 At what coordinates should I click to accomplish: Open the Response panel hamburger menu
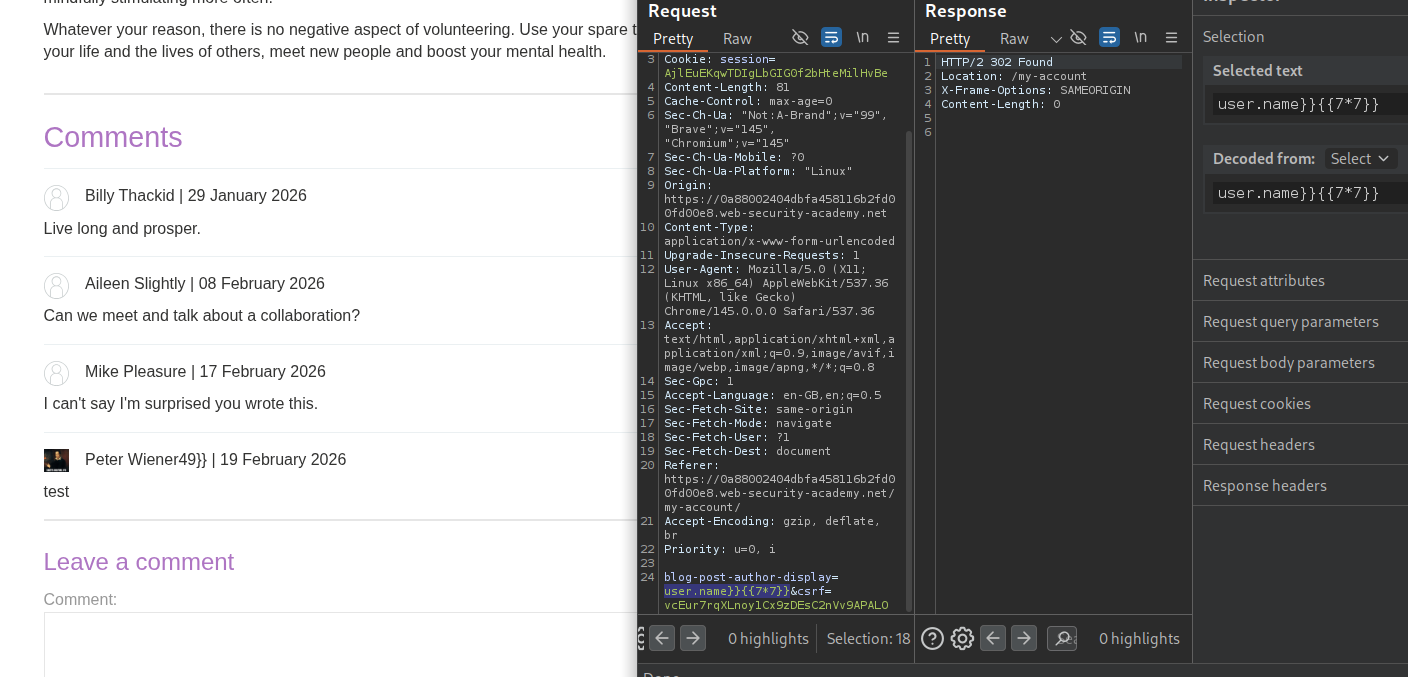click(1171, 38)
